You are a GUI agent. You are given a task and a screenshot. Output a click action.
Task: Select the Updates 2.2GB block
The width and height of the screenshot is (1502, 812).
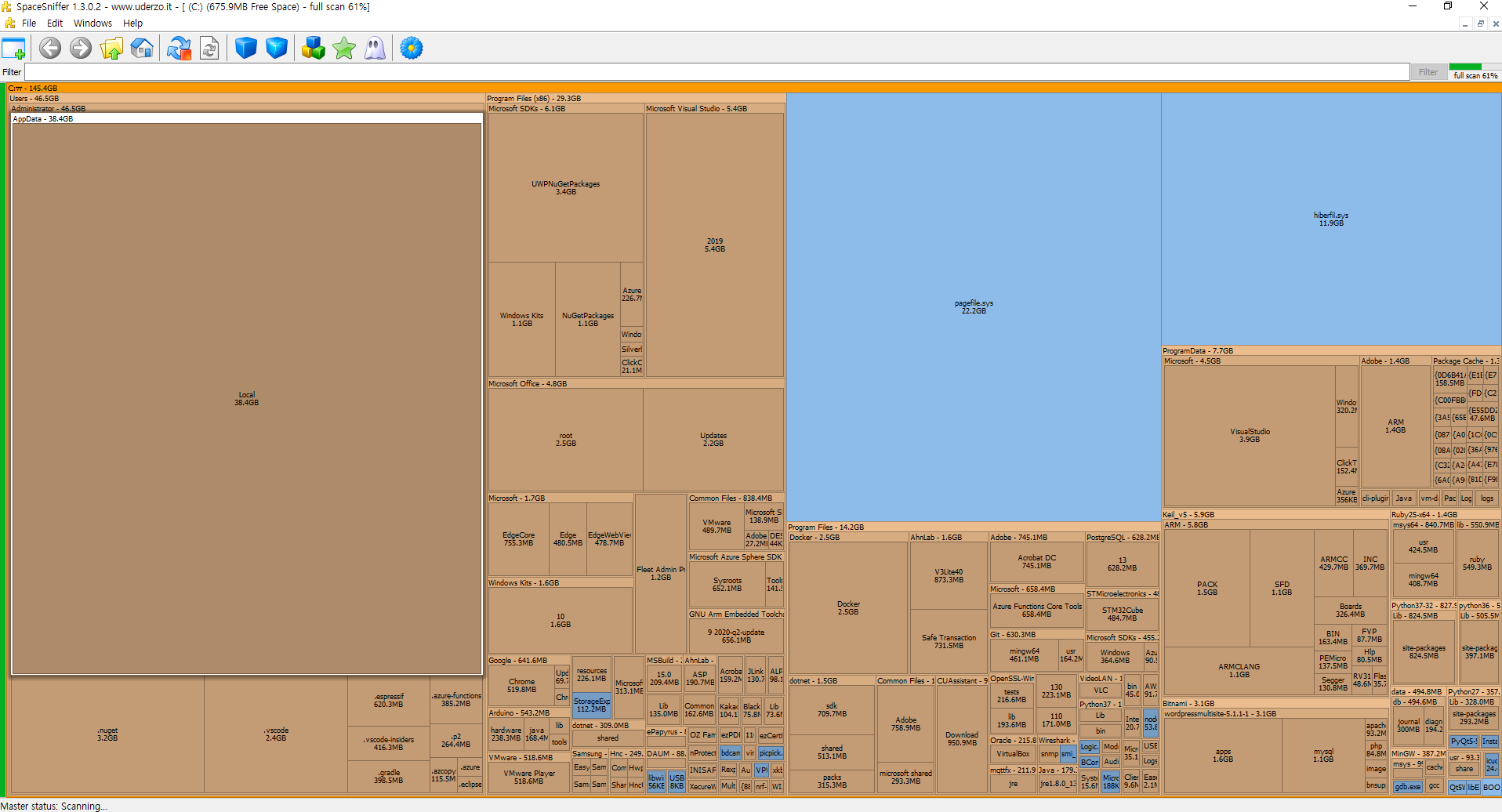pyautogui.click(x=713, y=440)
